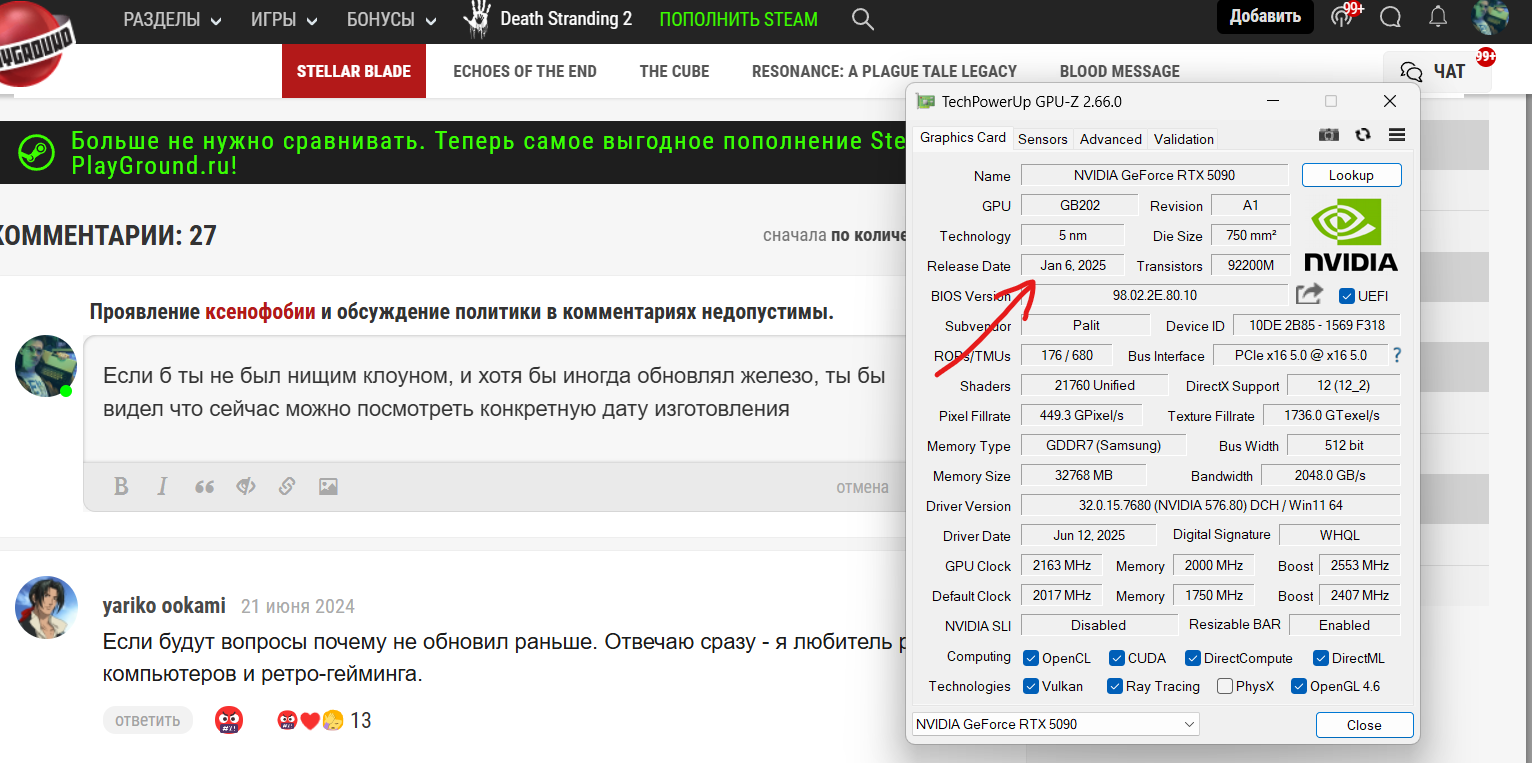Toggle the OpenGL 4.6 checkbox
The width and height of the screenshot is (1532, 763).
coord(1298,686)
